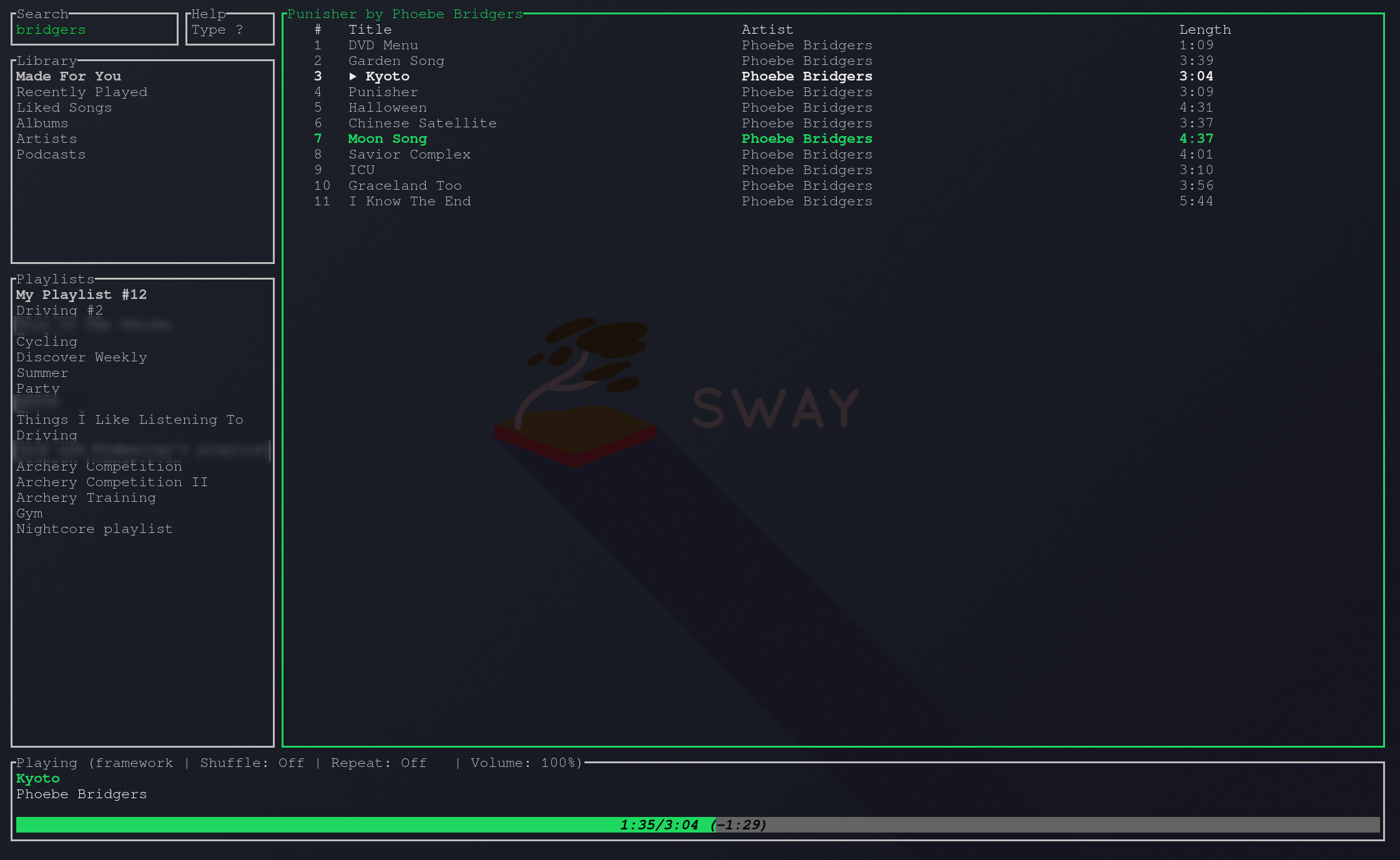Open 'Artists' in Library
Image resolution: width=1400 pixels, height=860 pixels.
(x=47, y=139)
